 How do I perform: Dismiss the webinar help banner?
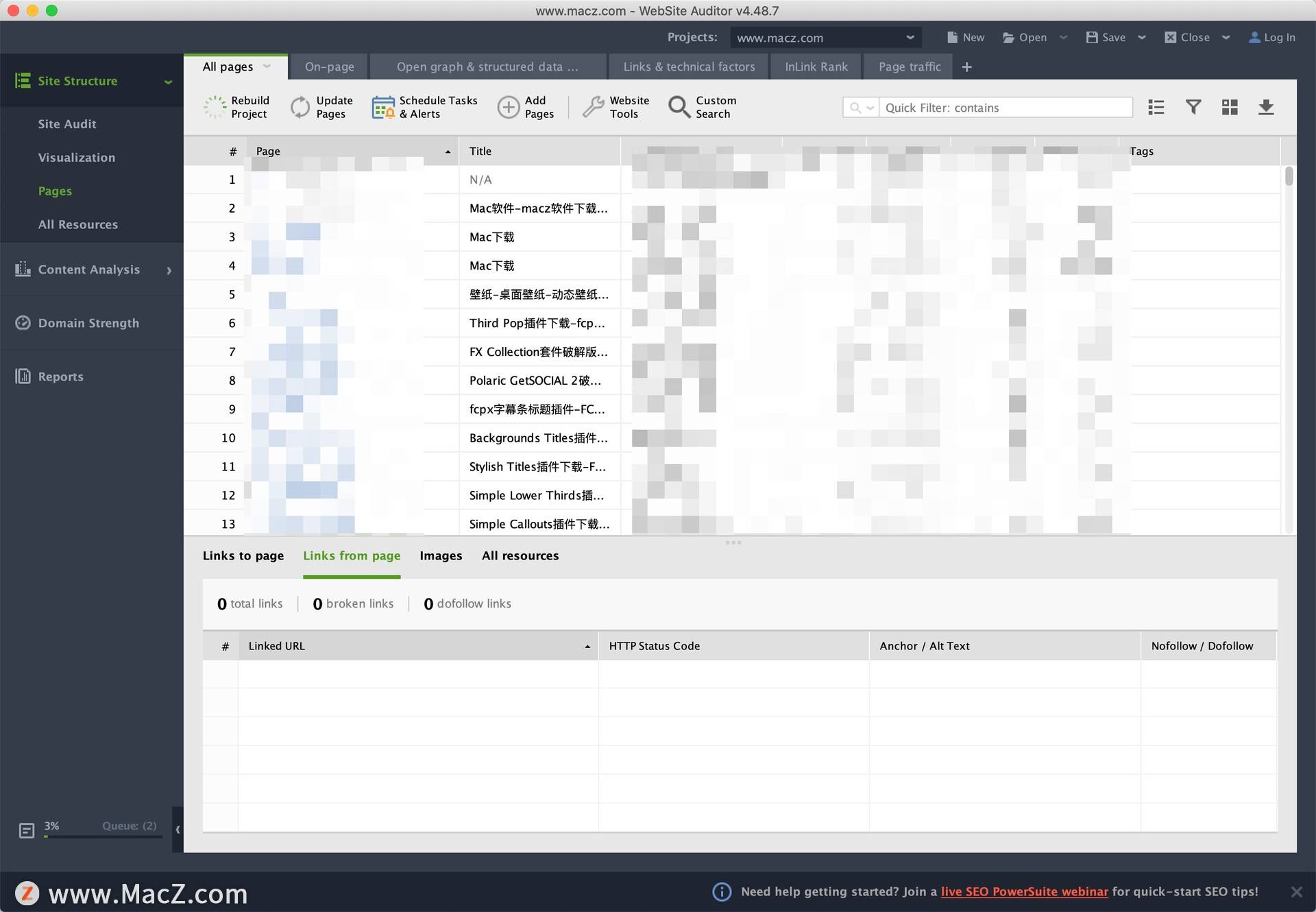1296,891
